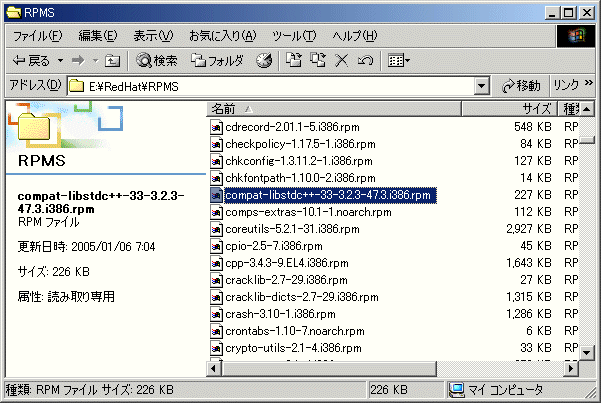Click the cracklib-dicts-2.7-29.i386.rpm file icon
601x403 pixels.
[x=216, y=297]
